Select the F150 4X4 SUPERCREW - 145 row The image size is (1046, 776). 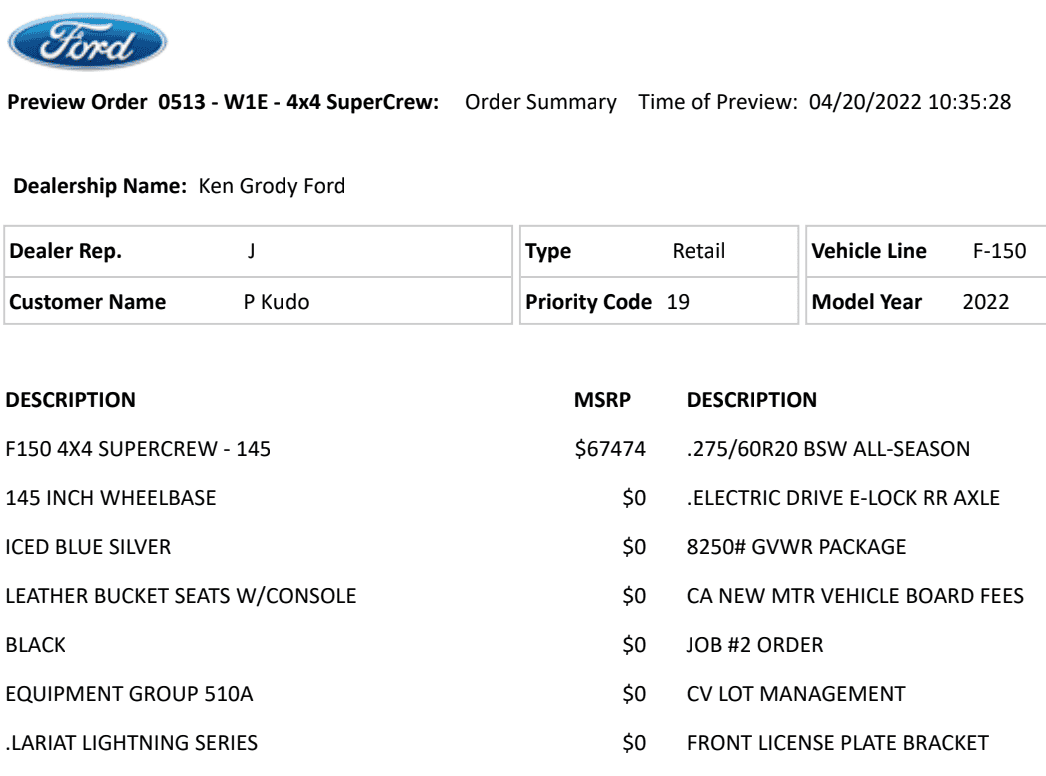(137, 449)
